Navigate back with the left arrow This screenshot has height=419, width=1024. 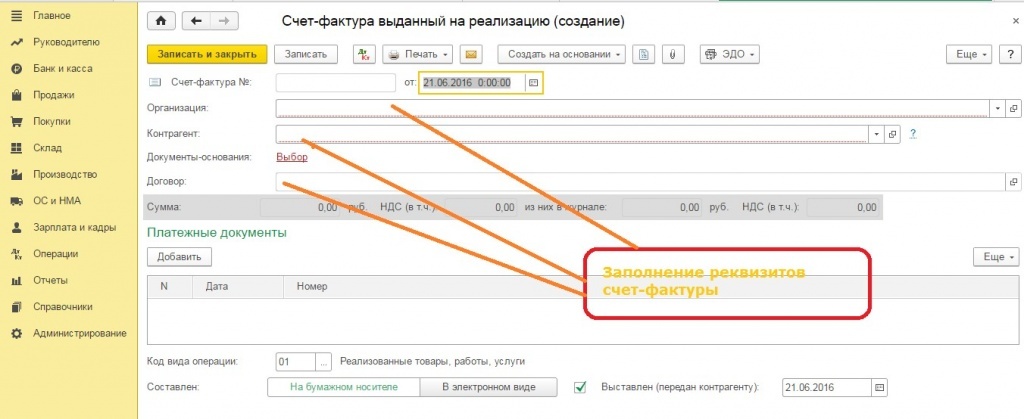coord(195,22)
